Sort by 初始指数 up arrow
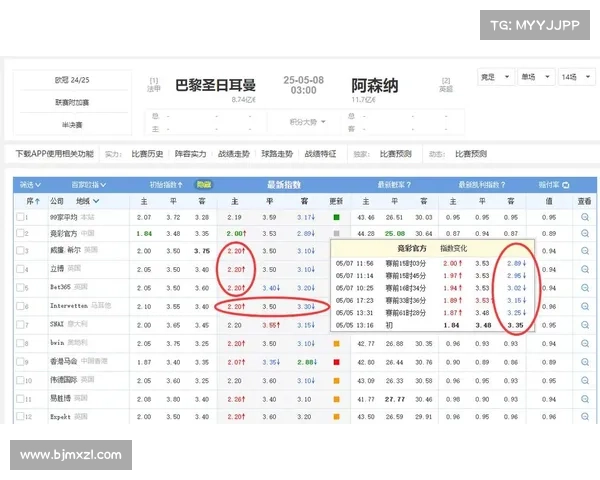 coord(180,185)
